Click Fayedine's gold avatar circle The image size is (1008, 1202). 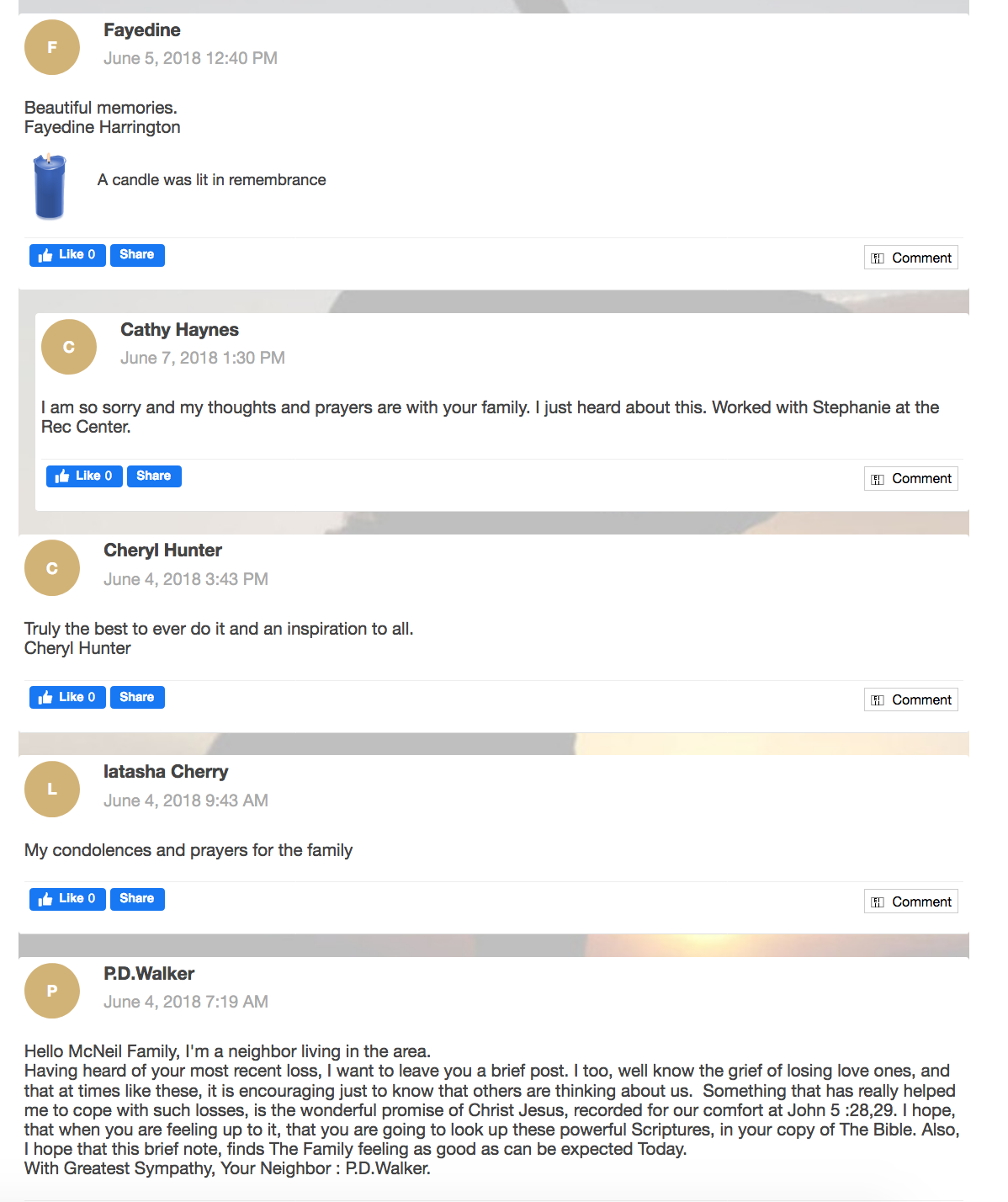click(52, 47)
